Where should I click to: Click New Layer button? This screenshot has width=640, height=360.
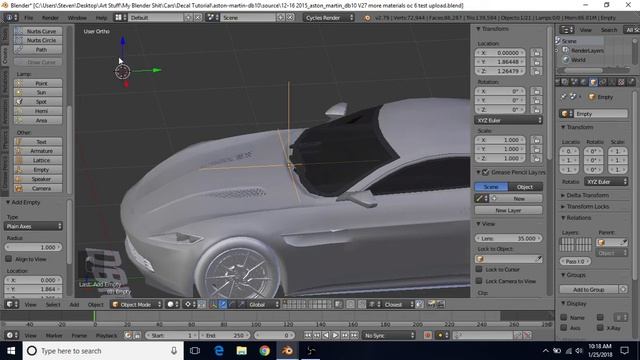click(509, 211)
